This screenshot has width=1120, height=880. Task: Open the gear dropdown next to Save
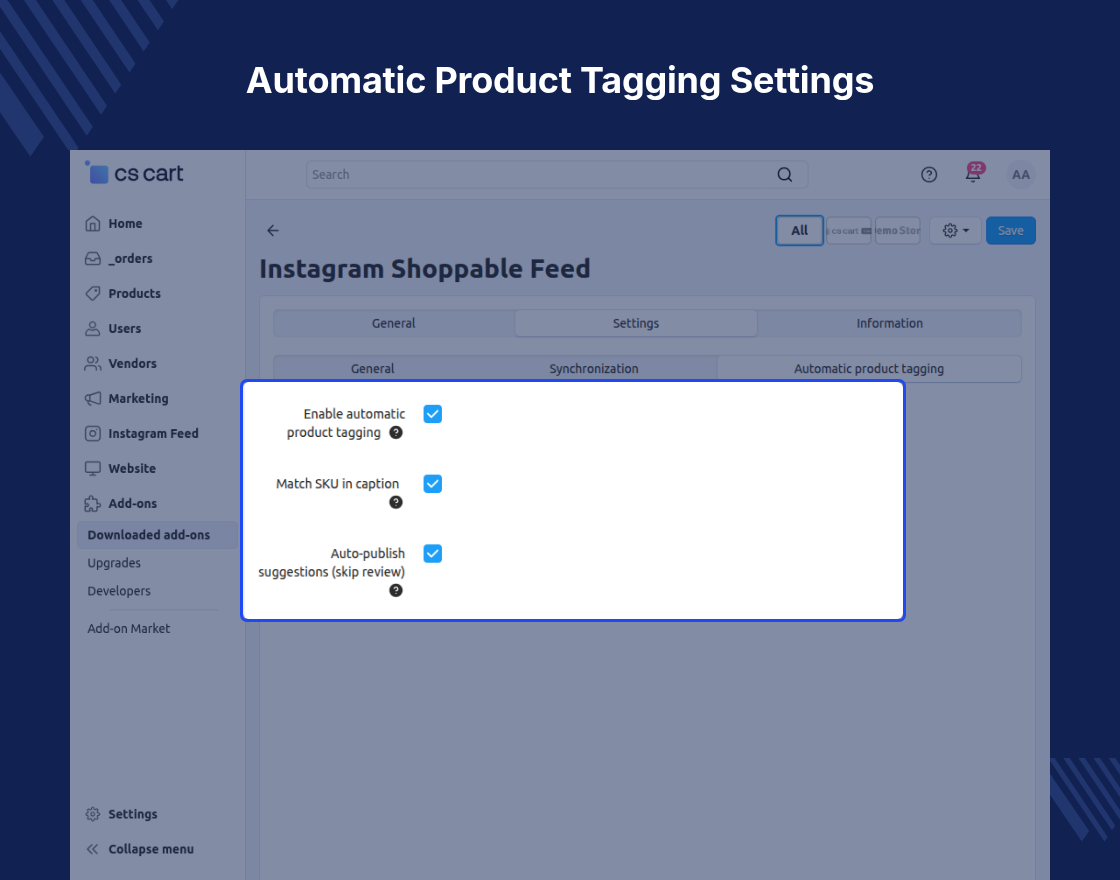(x=956, y=231)
